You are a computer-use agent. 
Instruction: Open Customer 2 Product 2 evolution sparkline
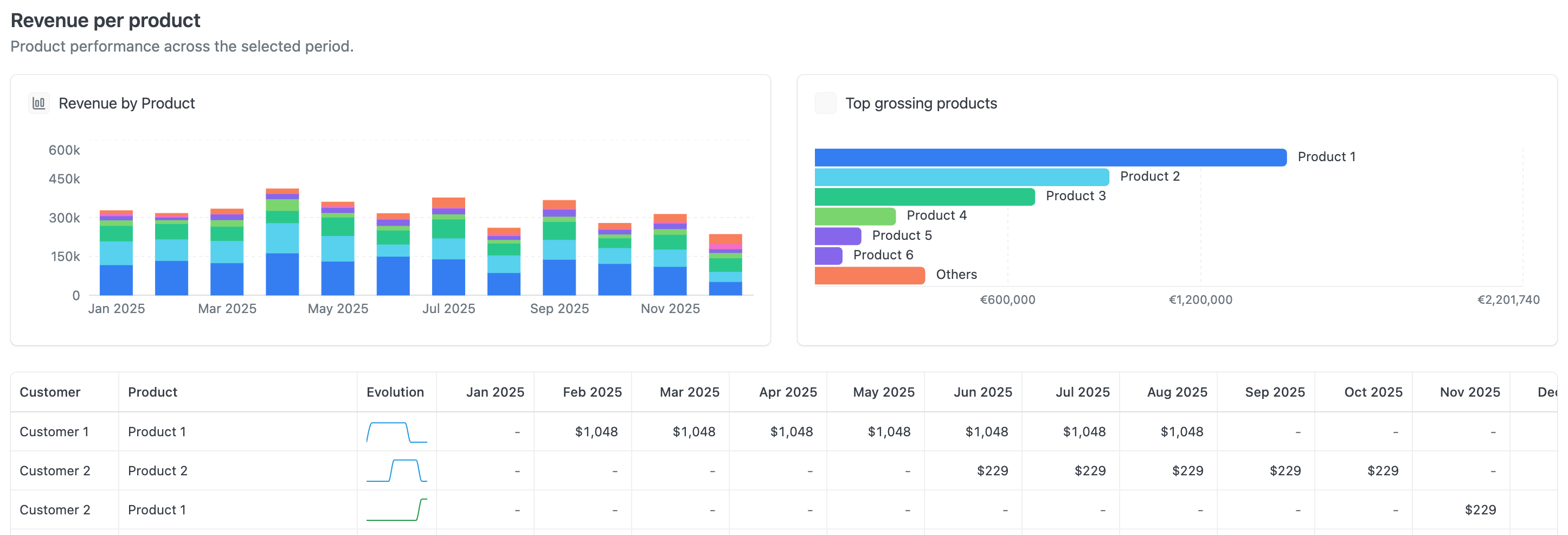click(x=396, y=470)
